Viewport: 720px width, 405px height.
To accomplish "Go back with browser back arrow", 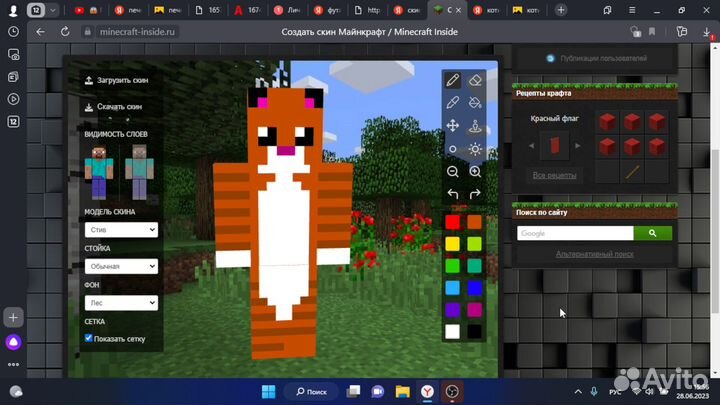I will [40, 32].
